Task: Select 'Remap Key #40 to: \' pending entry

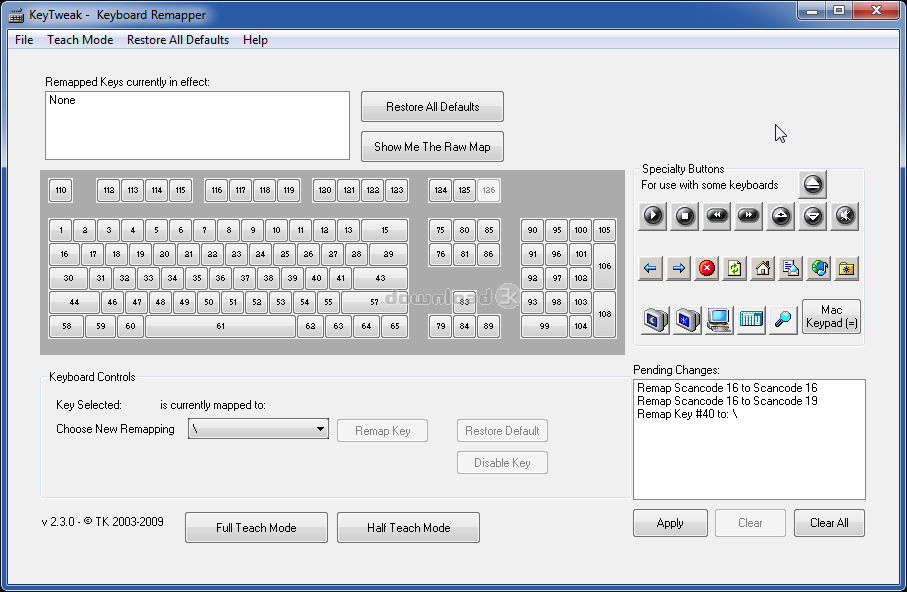Action: pyautogui.click(x=687, y=414)
